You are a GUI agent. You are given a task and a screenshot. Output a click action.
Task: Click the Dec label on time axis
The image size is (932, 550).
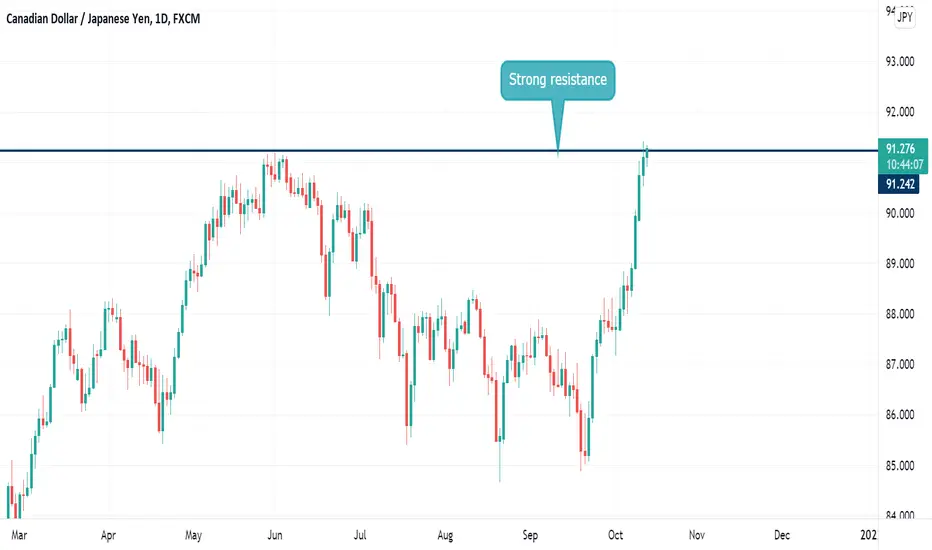coord(782,535)
